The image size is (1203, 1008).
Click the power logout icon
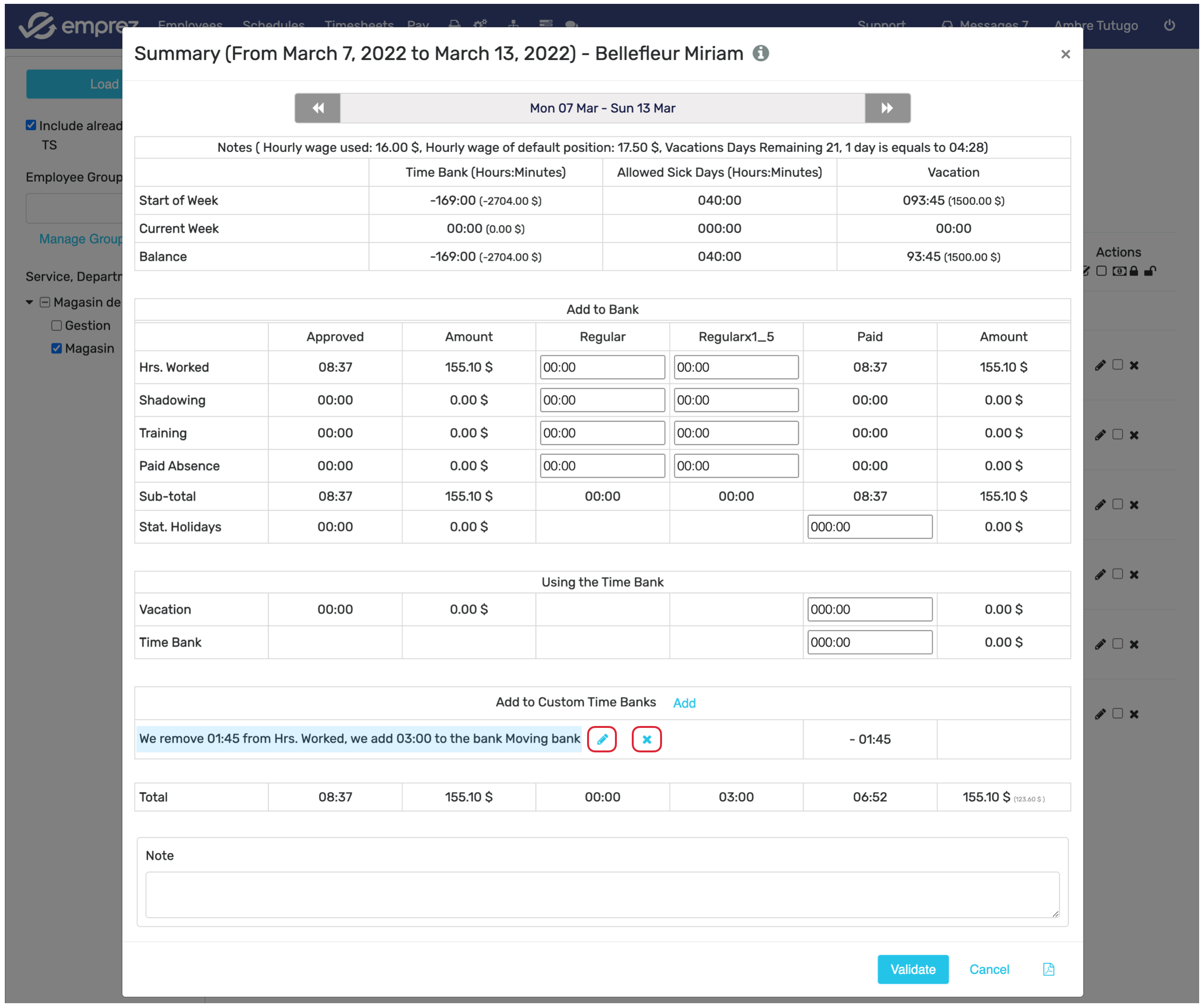click(x=1169, y=25)
